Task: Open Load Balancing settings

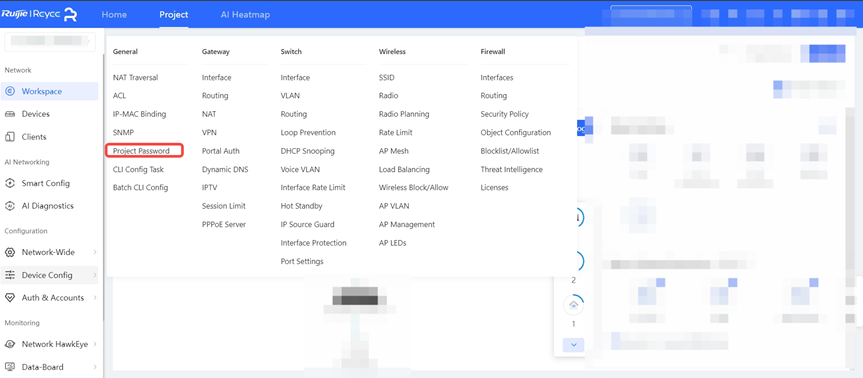Action: [x=405, y=169]
